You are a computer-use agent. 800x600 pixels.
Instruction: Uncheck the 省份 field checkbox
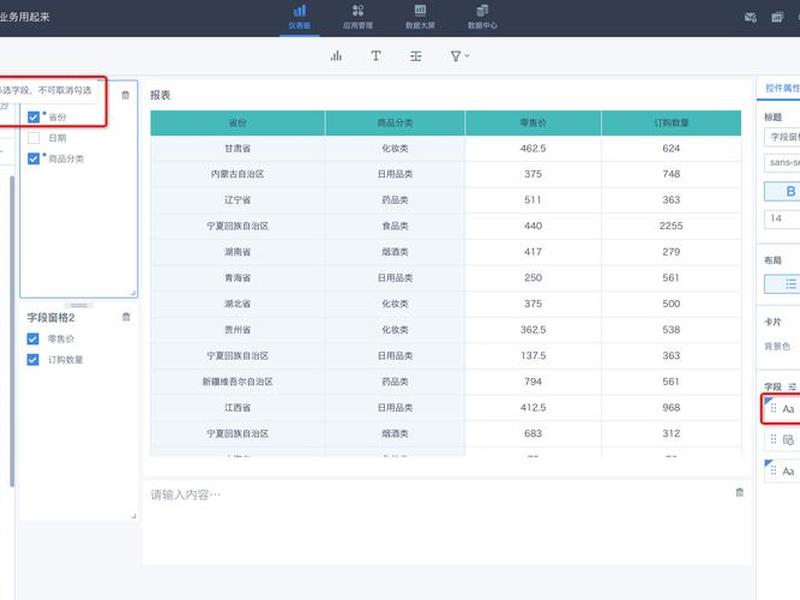coord(34,117)
